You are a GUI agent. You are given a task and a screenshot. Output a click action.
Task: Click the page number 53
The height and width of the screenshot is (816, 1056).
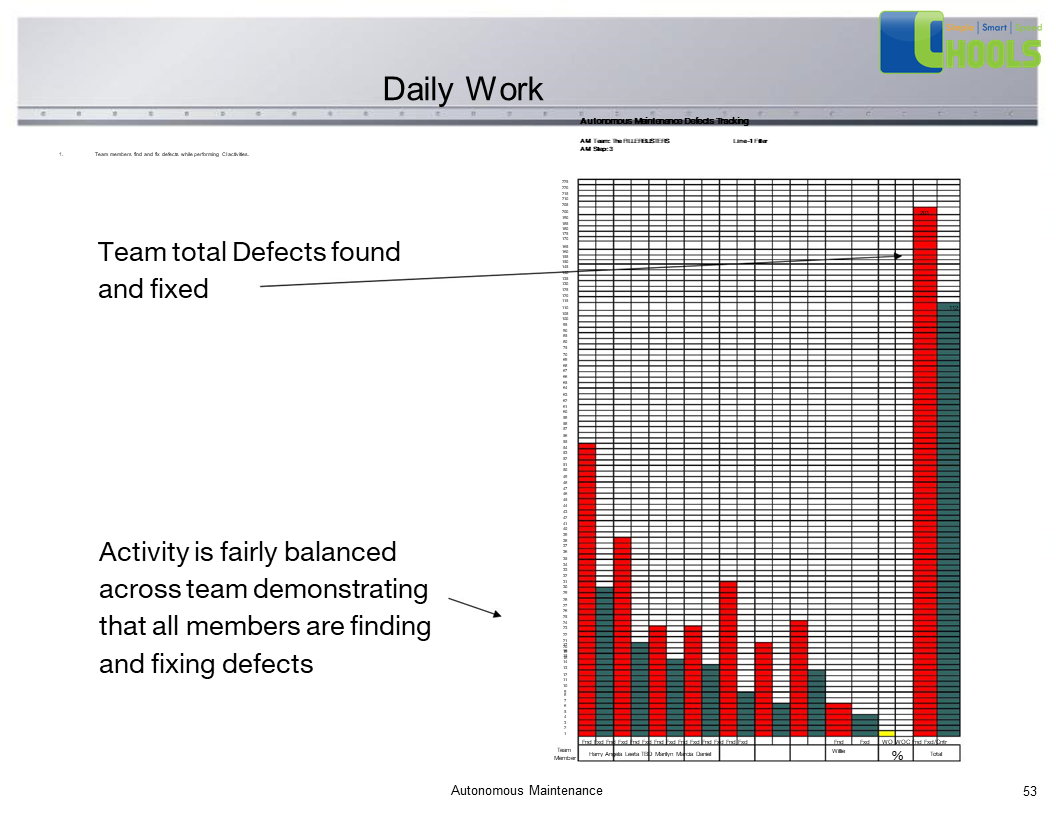(1030, 791)
